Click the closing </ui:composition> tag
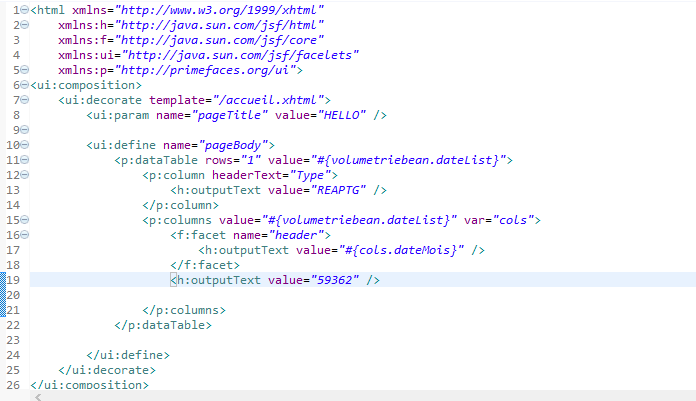This screenshot has width=696, height=401. pyautogui.click(x=89, y=385)
